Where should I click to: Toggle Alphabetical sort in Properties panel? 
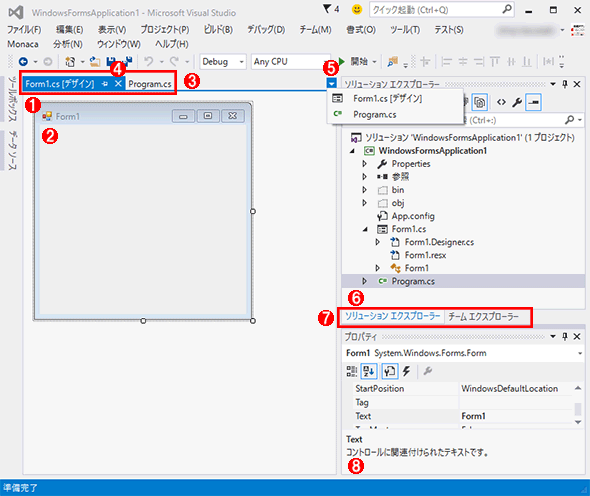pos(369,371)
